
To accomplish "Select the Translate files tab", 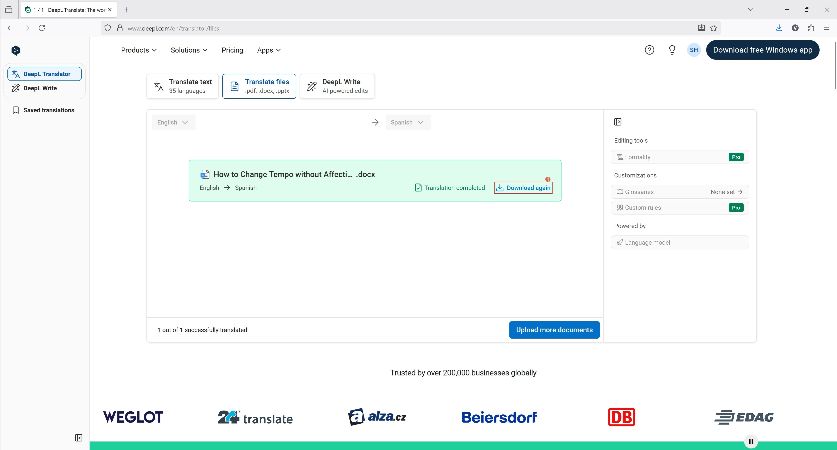I will [259, 86].
